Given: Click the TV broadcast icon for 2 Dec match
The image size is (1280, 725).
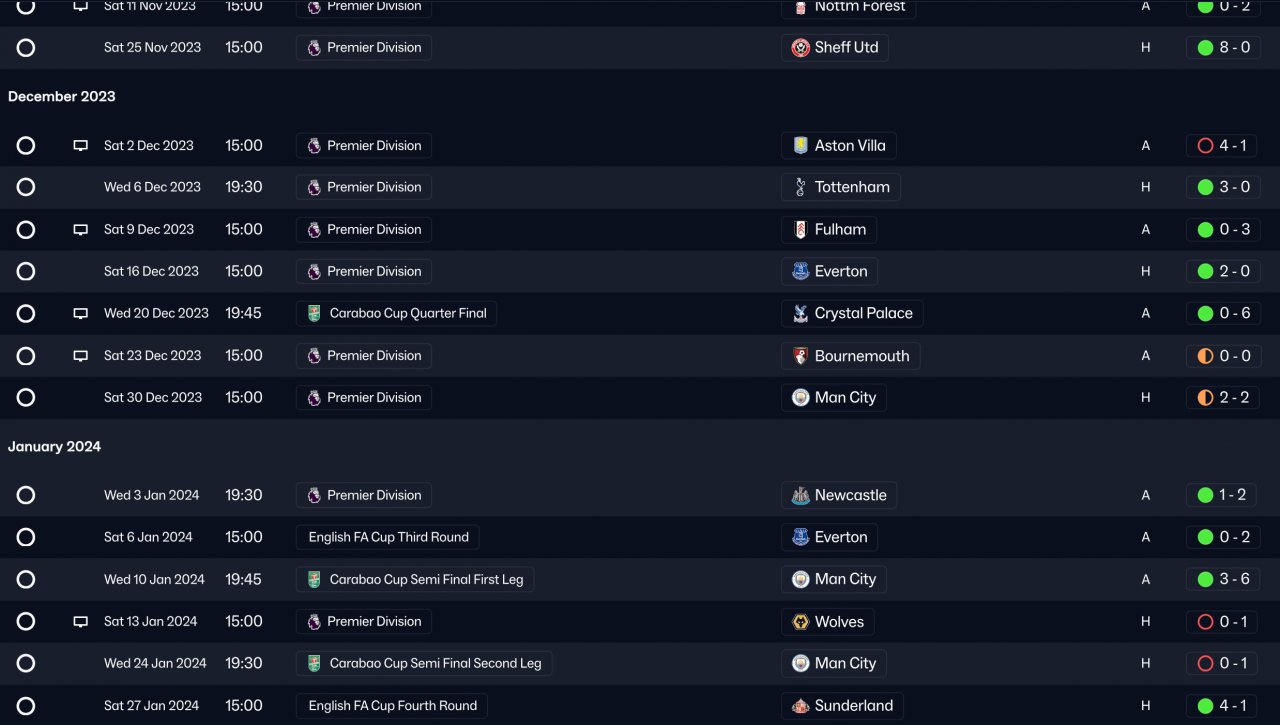Looking at the screenshot, I should coord(81,146).
